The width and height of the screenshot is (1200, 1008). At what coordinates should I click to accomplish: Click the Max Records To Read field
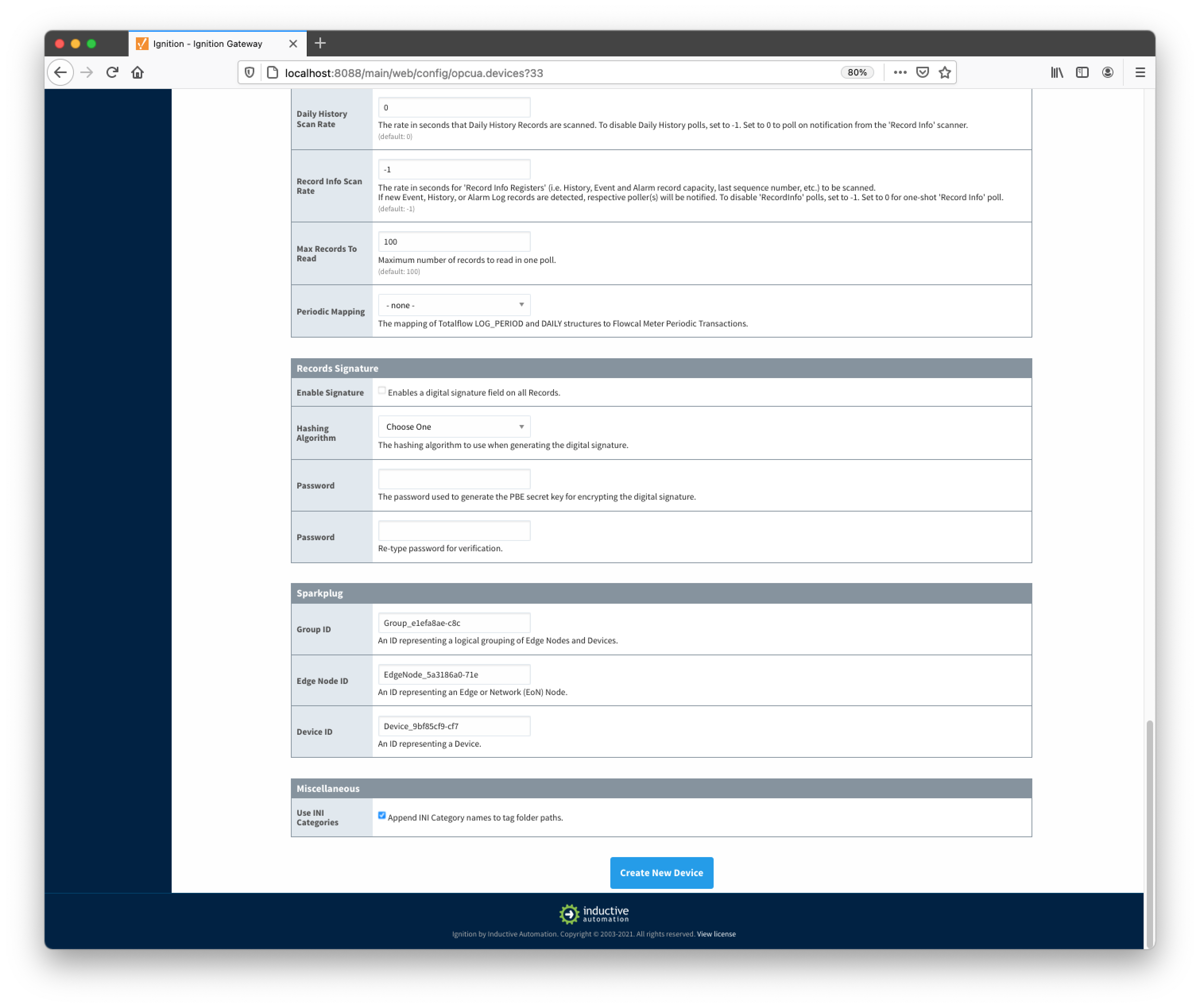pos(454,242)
